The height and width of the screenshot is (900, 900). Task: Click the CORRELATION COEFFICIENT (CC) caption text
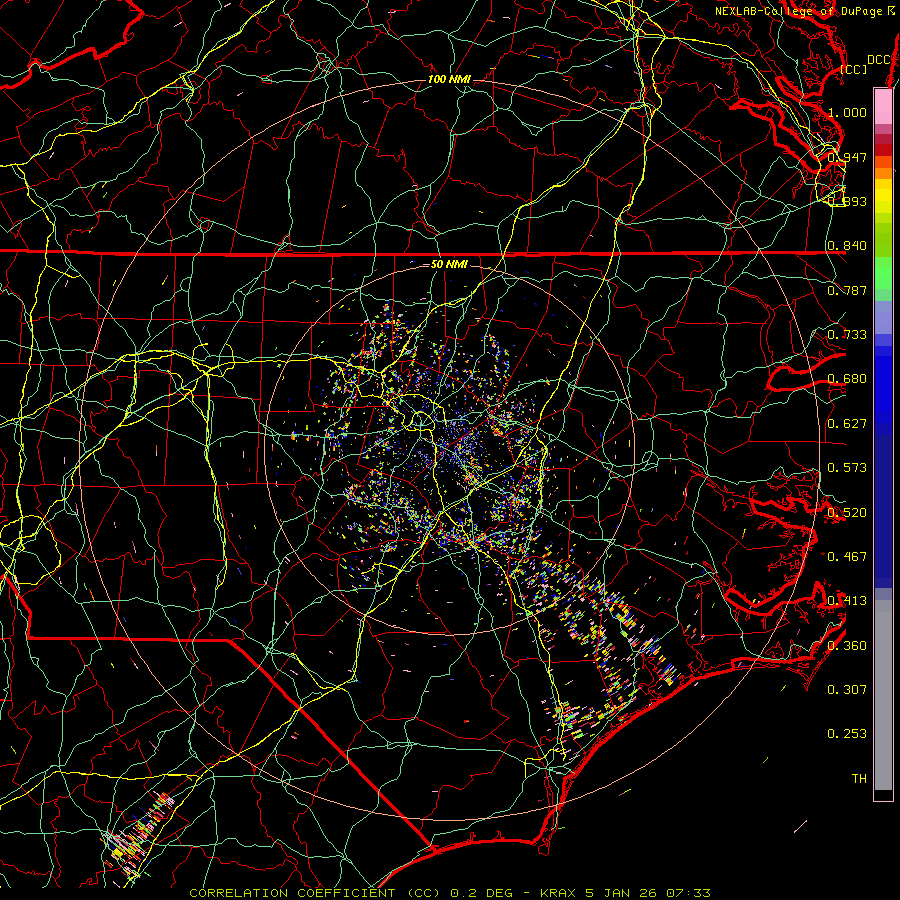pos(315,893)
